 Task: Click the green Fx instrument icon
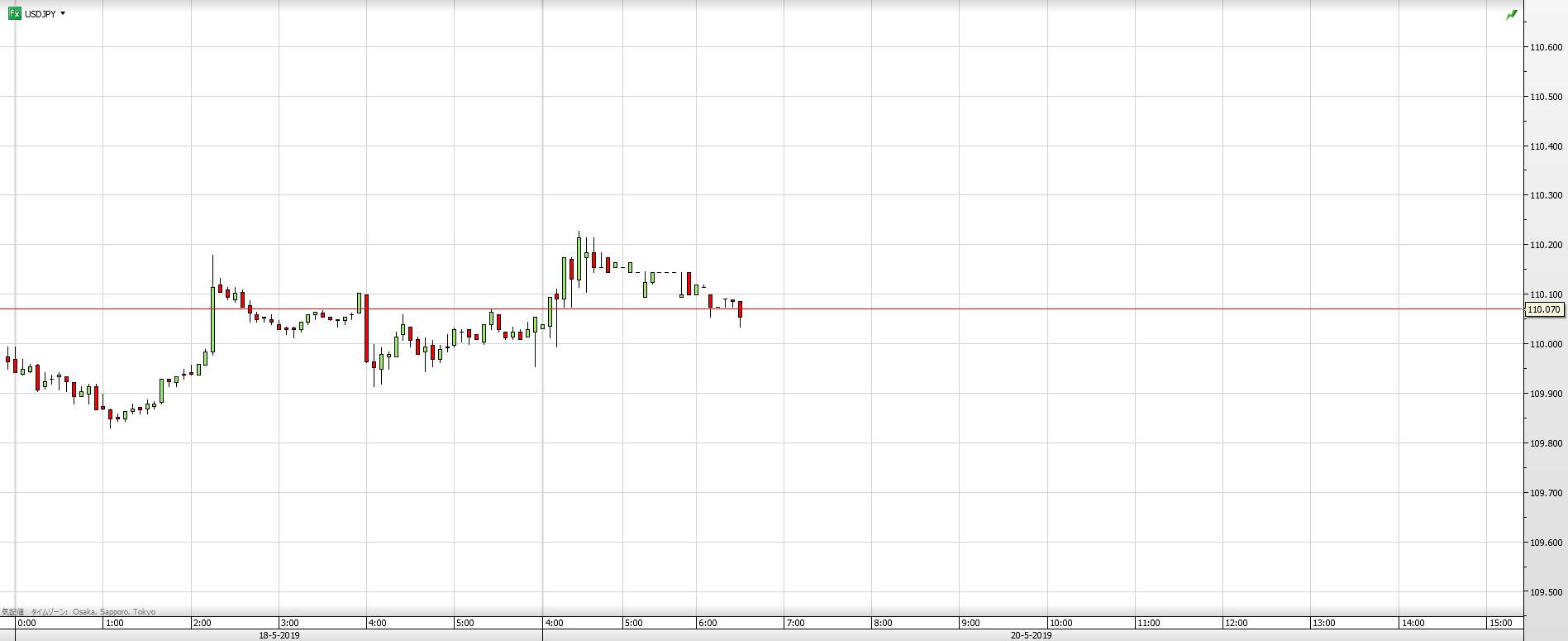coord(14,13)
